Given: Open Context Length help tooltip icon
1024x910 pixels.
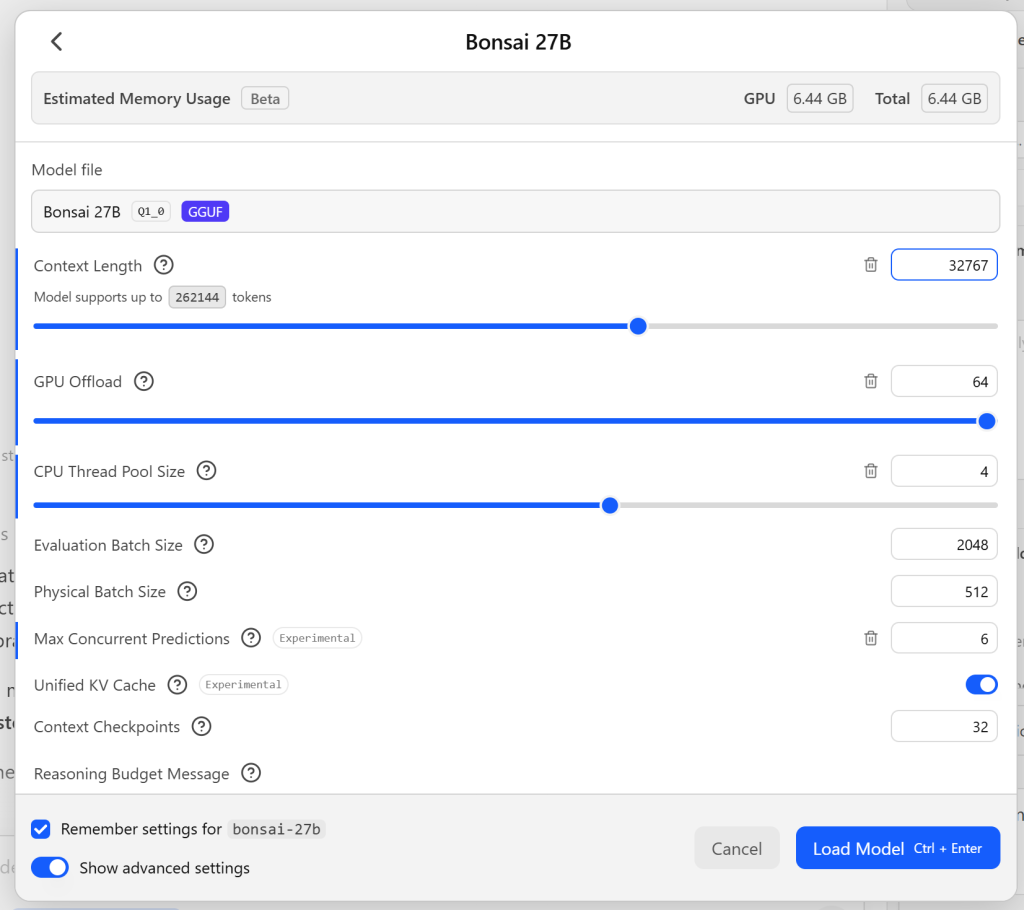Looking at the screenshot, I should (163, 265).
